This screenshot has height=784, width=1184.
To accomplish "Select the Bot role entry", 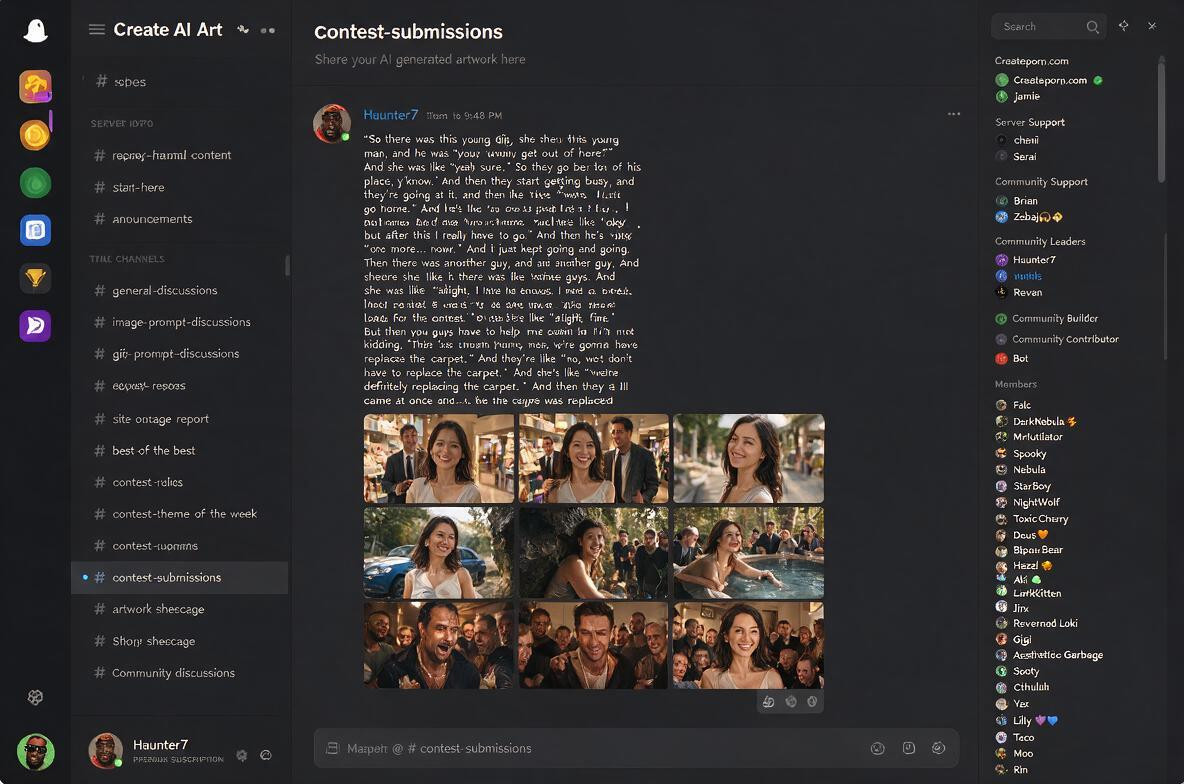I will click(x=1012, y=358).
